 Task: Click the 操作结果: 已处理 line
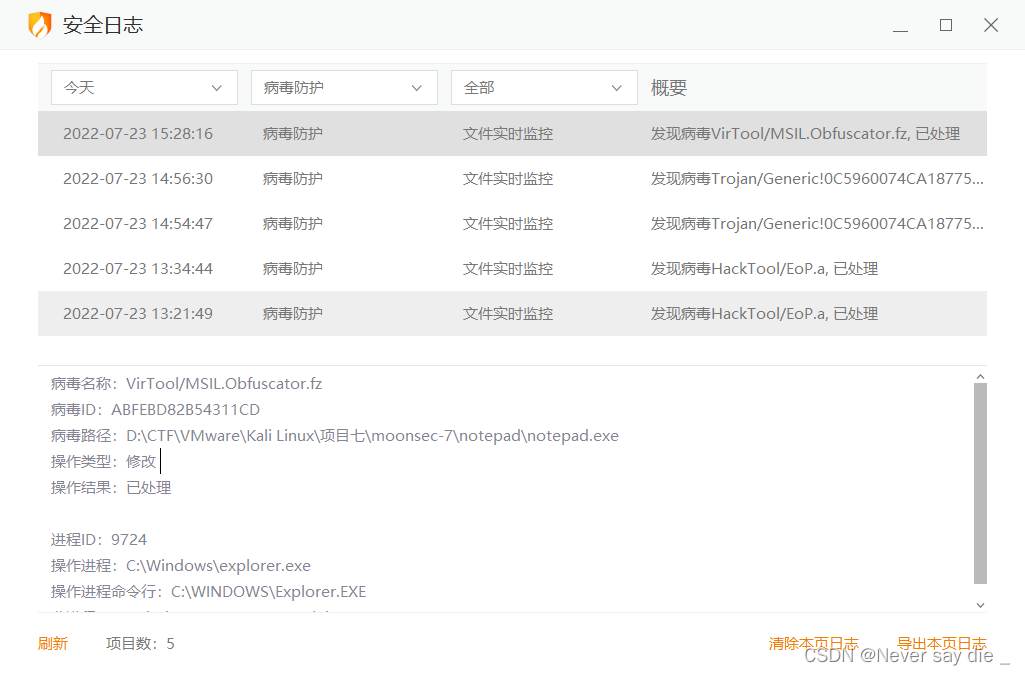point(111,488)
